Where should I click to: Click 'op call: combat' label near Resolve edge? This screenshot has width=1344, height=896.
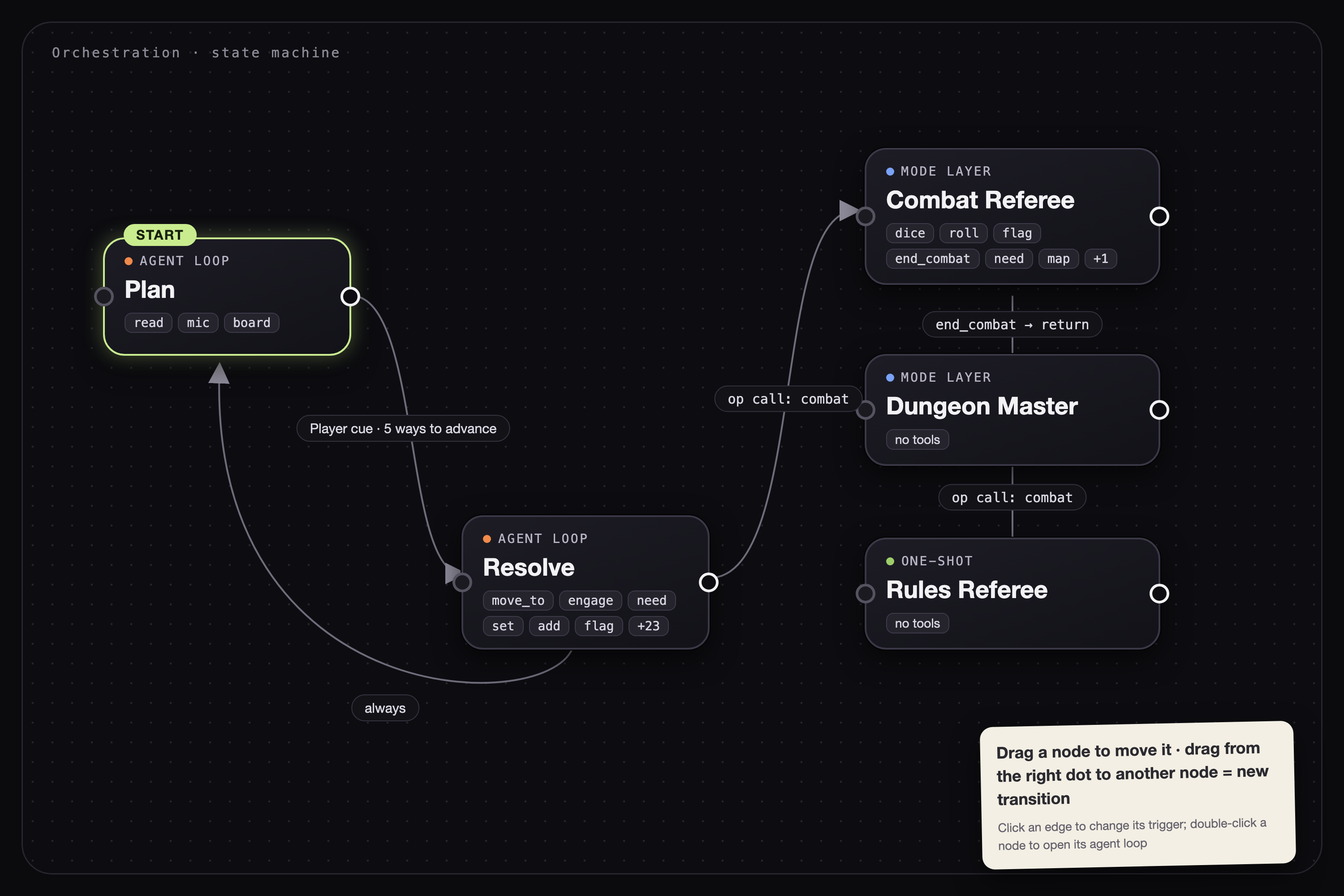788,399
